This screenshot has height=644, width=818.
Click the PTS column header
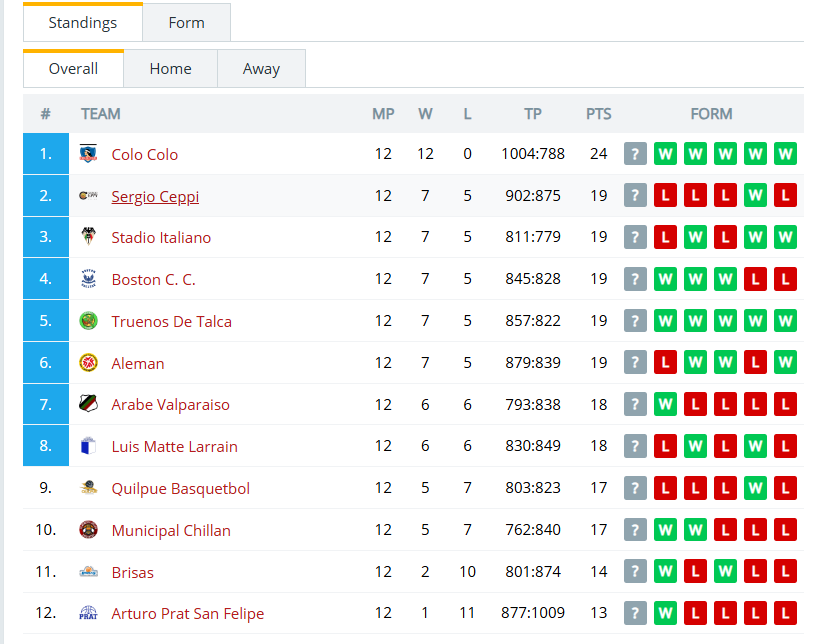click(598, 114)
